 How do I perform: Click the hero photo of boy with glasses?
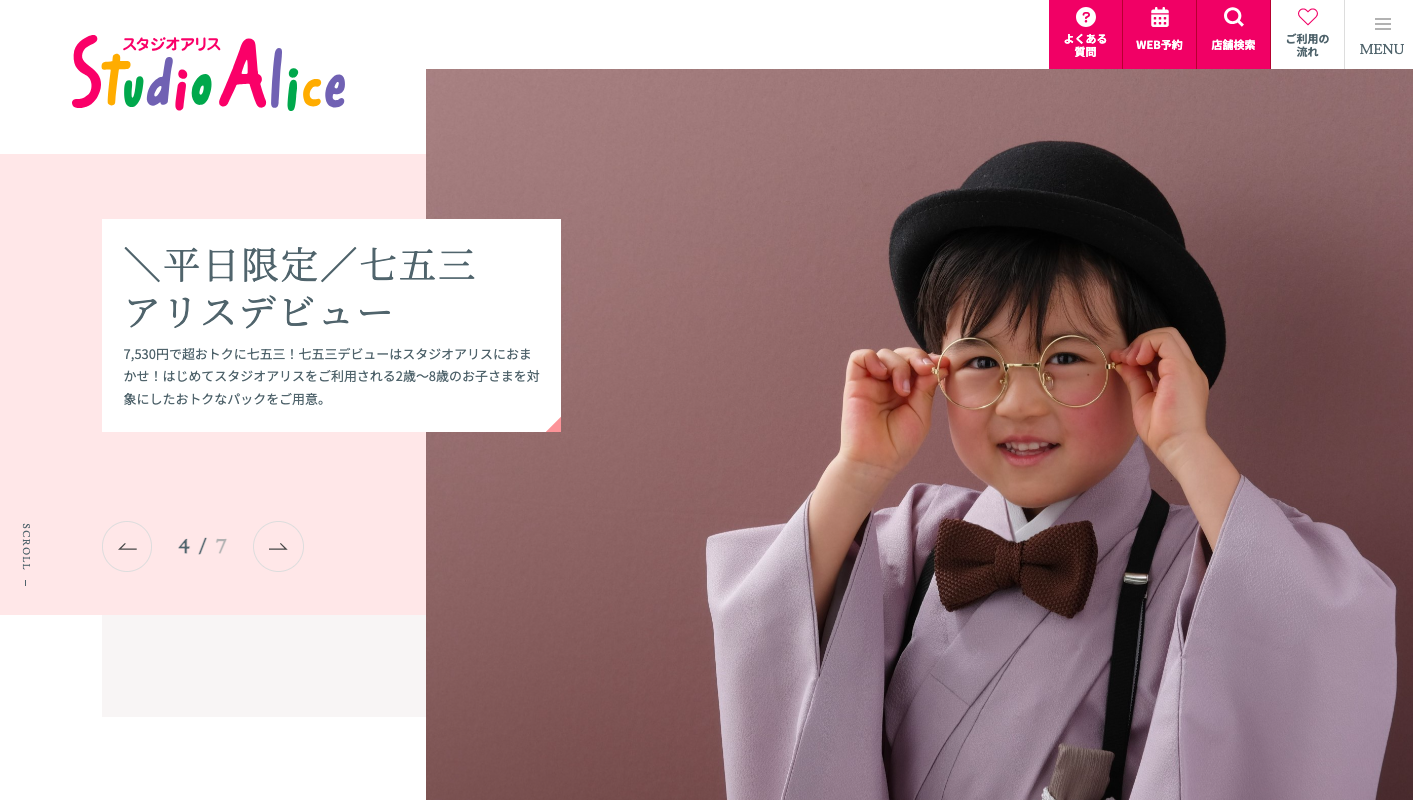click(919, 434)
